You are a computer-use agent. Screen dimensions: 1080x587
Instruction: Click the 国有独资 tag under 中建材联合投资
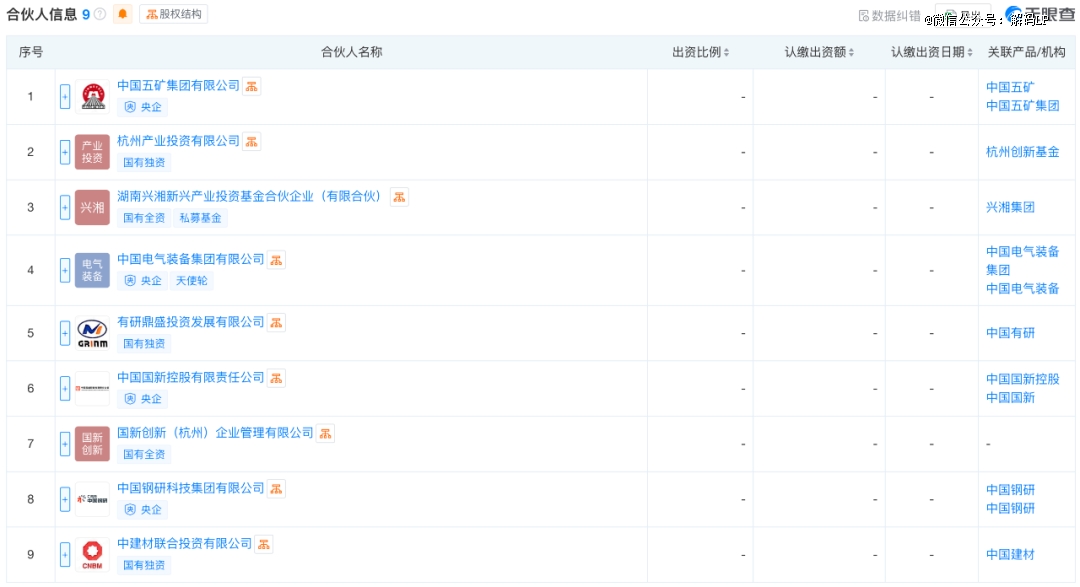144,566
